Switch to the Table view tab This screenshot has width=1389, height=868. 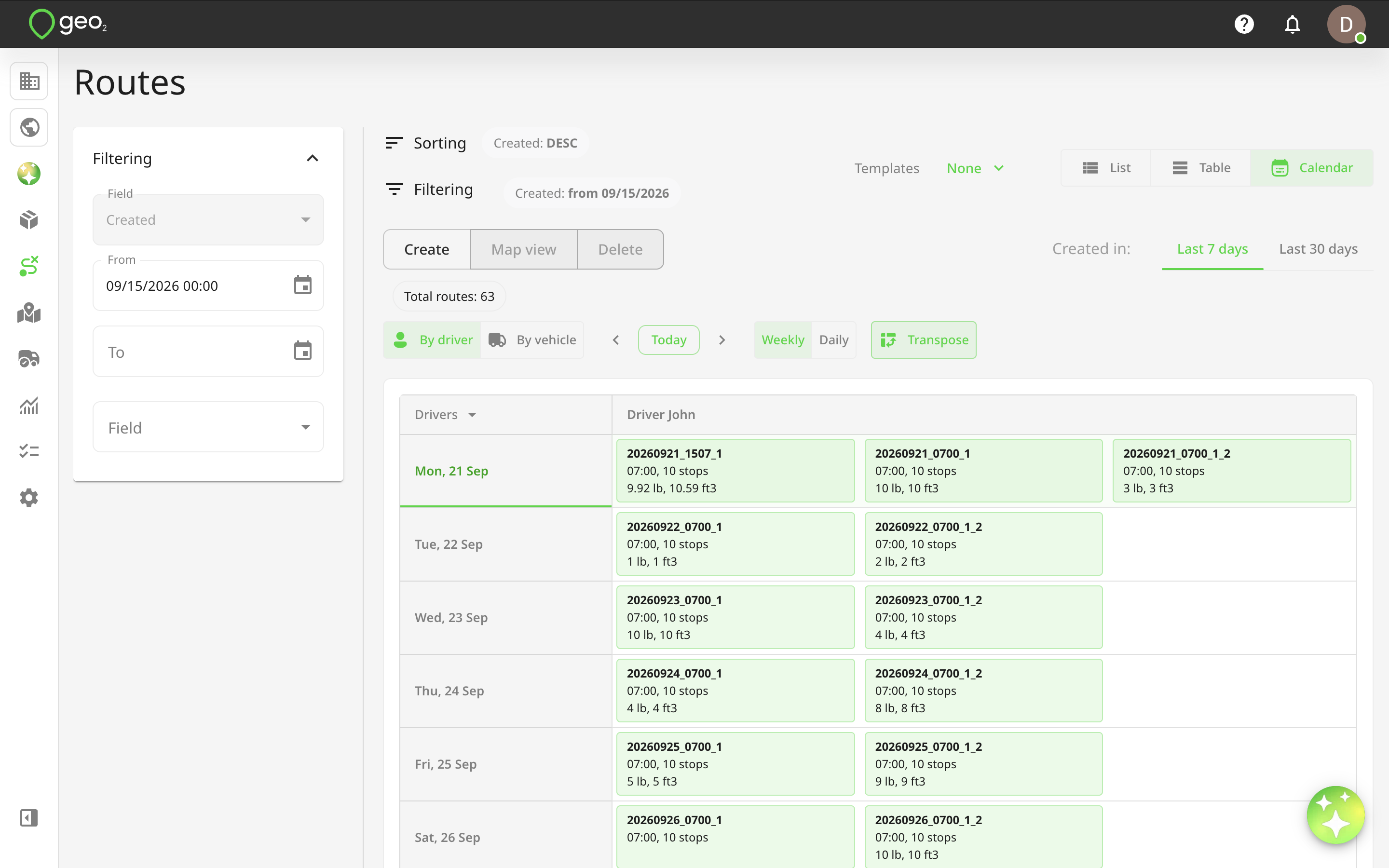(x=1201, y=168)
